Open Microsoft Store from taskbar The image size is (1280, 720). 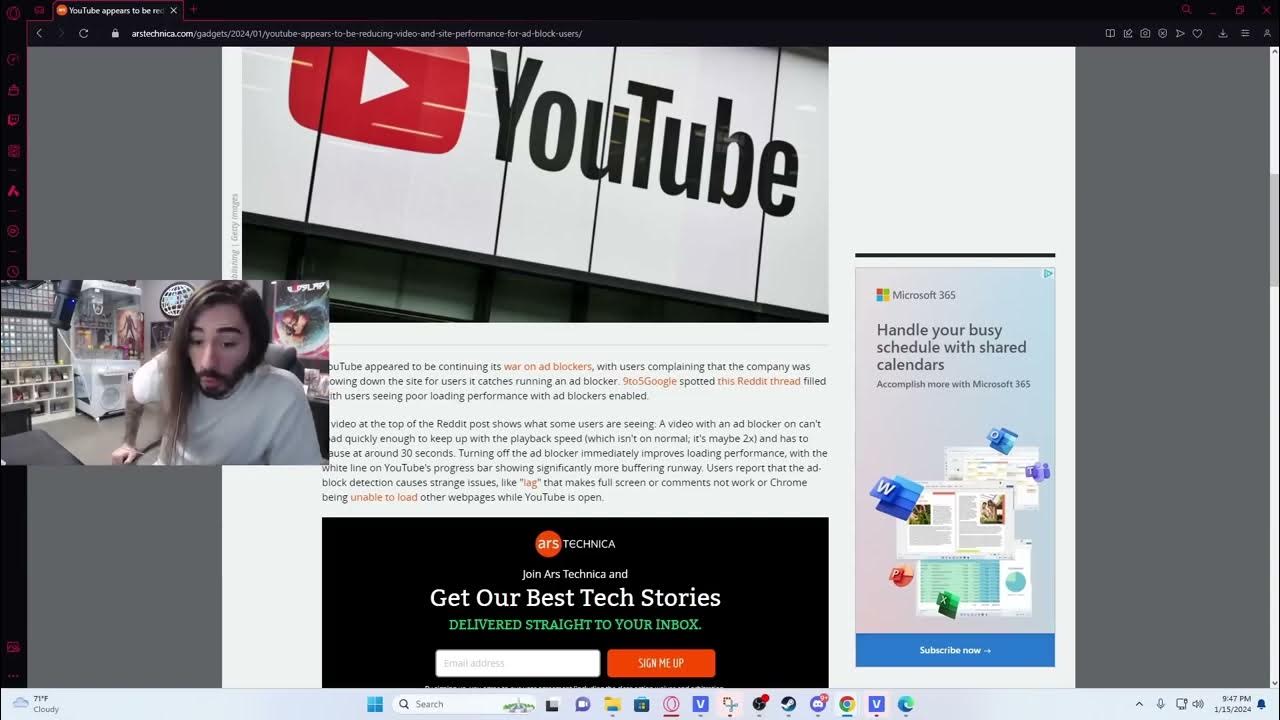(641, 704)
